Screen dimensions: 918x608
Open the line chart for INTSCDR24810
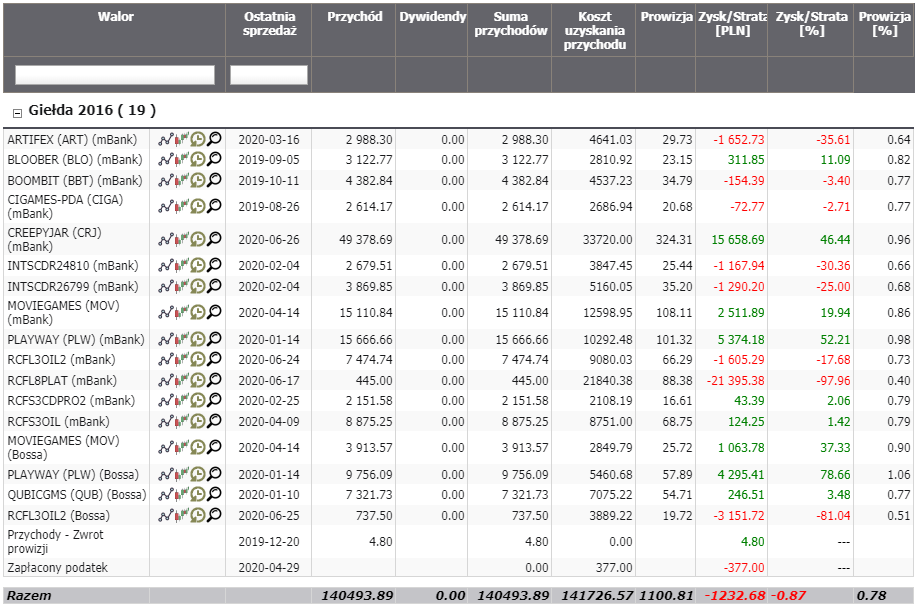(x=166, y=265)
